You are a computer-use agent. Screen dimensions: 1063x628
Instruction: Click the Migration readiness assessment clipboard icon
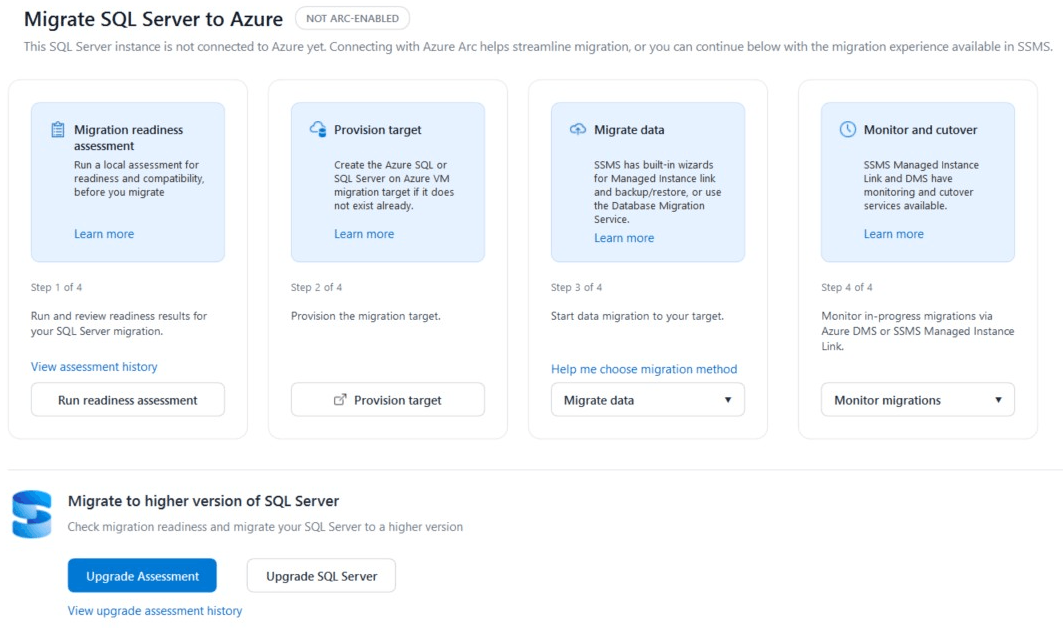[x=58, y=130]
